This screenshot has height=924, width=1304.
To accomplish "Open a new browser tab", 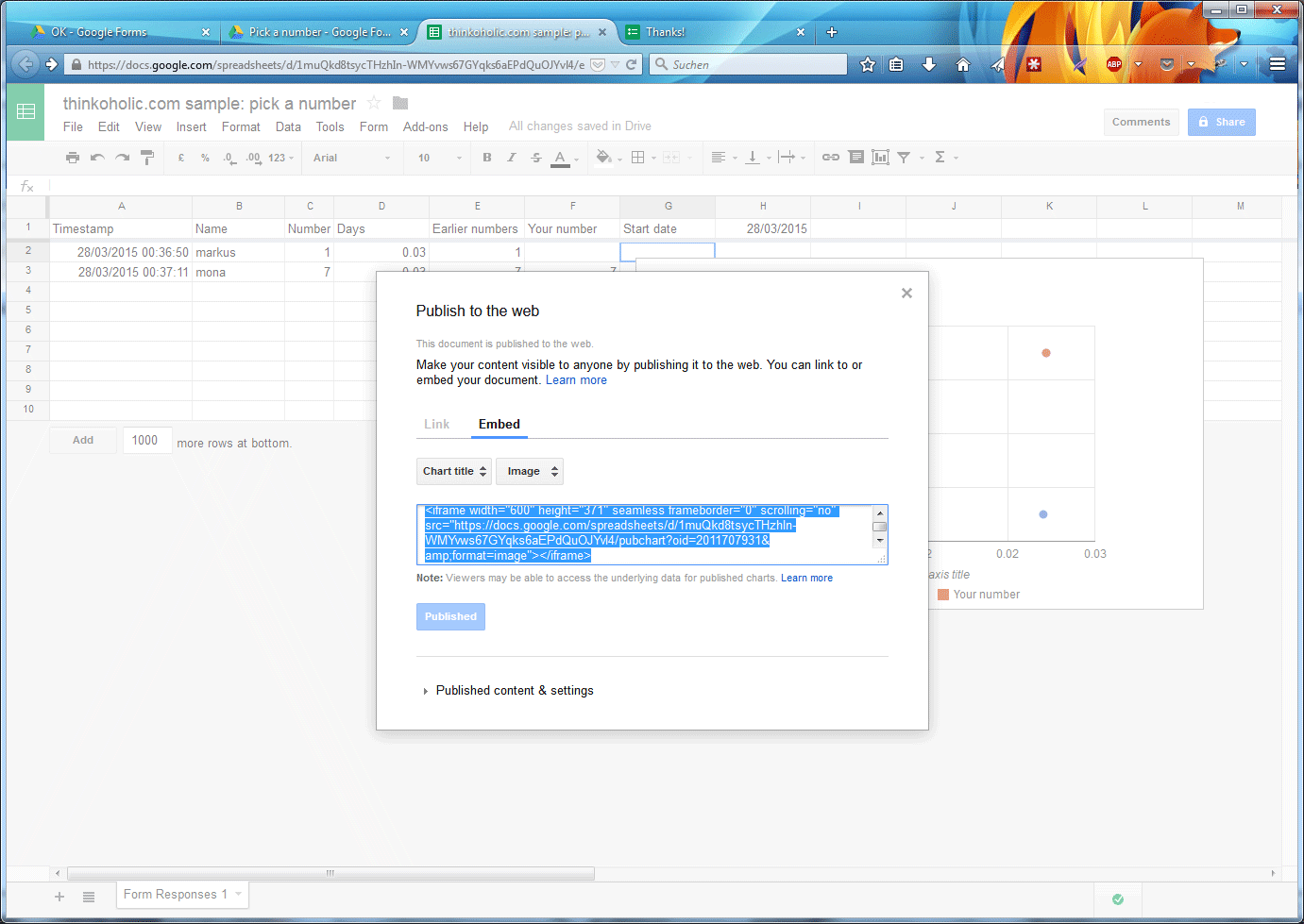I will (x=832, y=32).
